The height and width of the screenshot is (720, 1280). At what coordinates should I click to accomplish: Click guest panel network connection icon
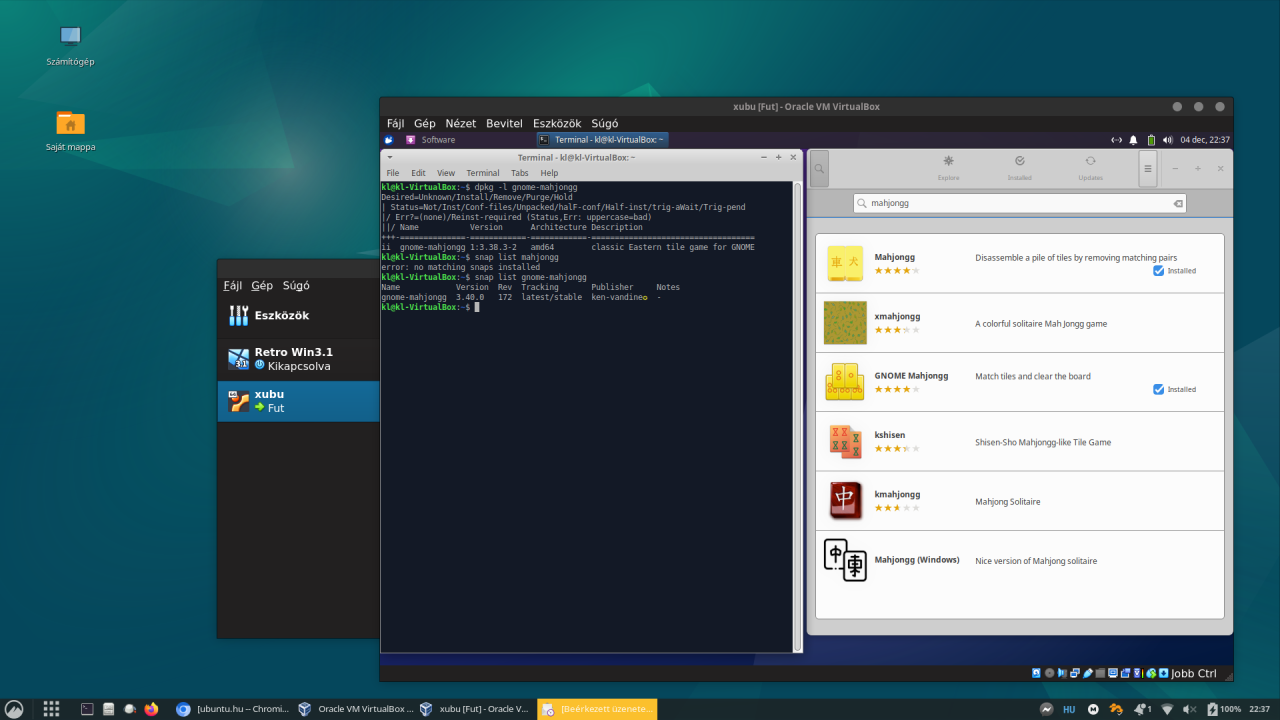coord(1117,140)
